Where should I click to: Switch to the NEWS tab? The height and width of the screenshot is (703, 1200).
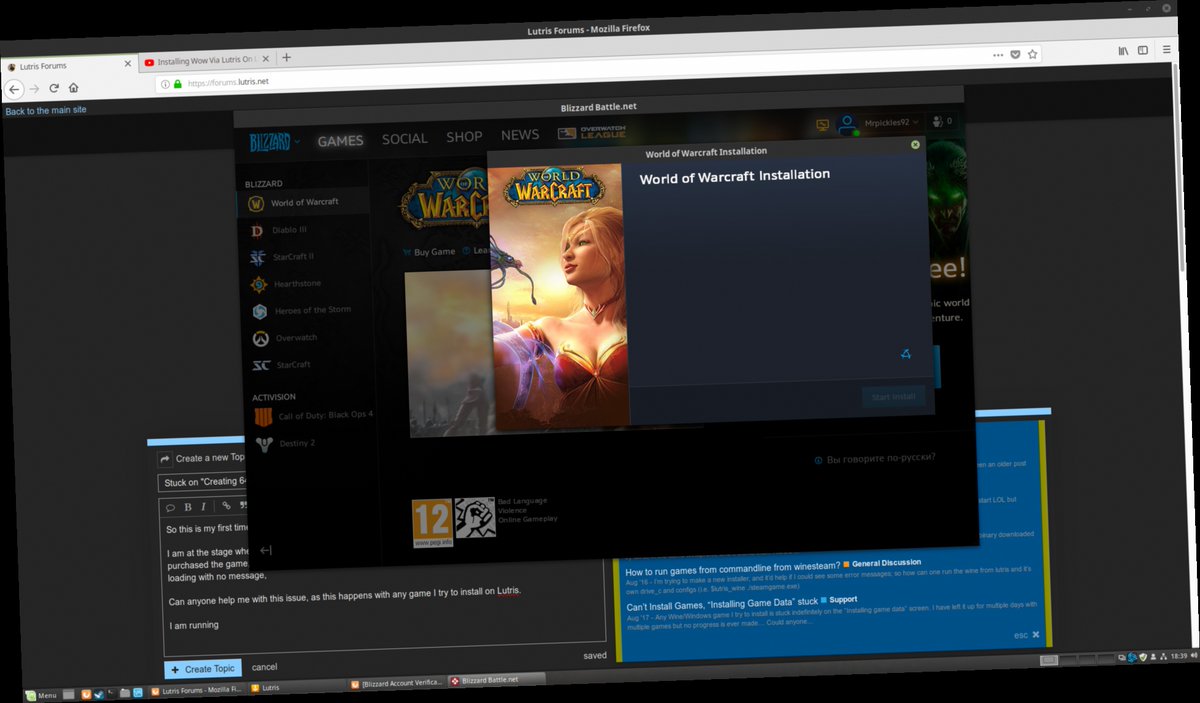point(520,135)
